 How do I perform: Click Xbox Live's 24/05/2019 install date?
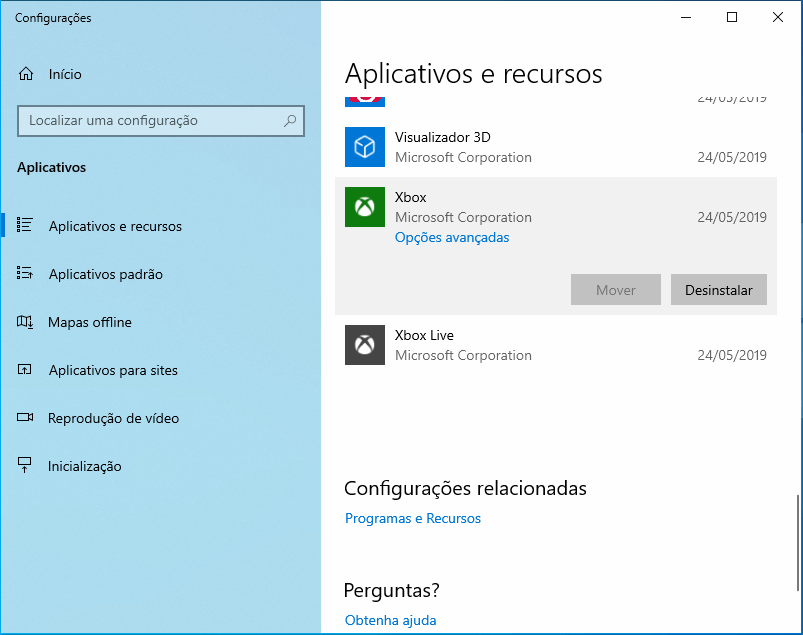pos(732,355)
